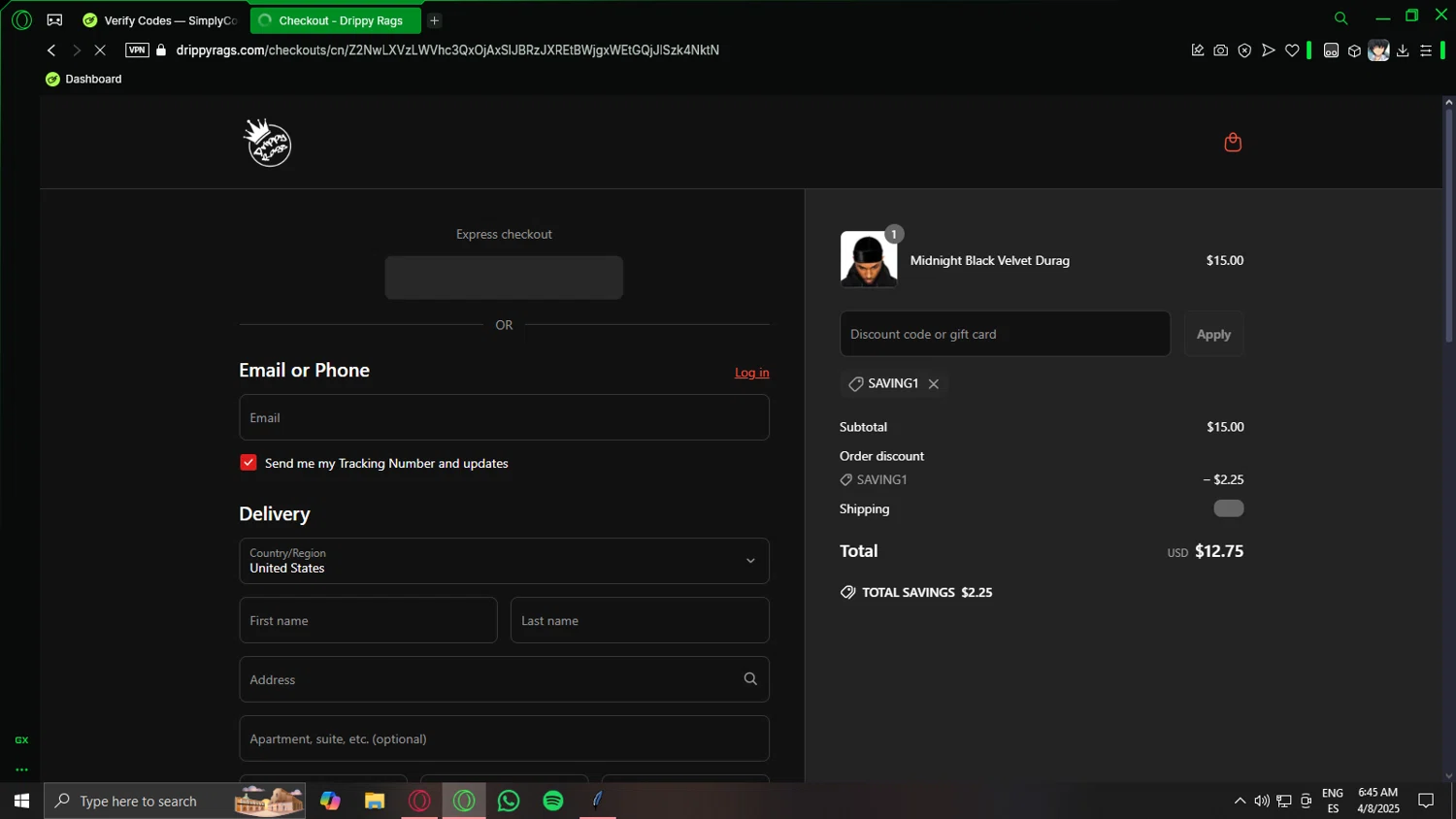Open the red Opera taskbar icon

pos(419,801)
